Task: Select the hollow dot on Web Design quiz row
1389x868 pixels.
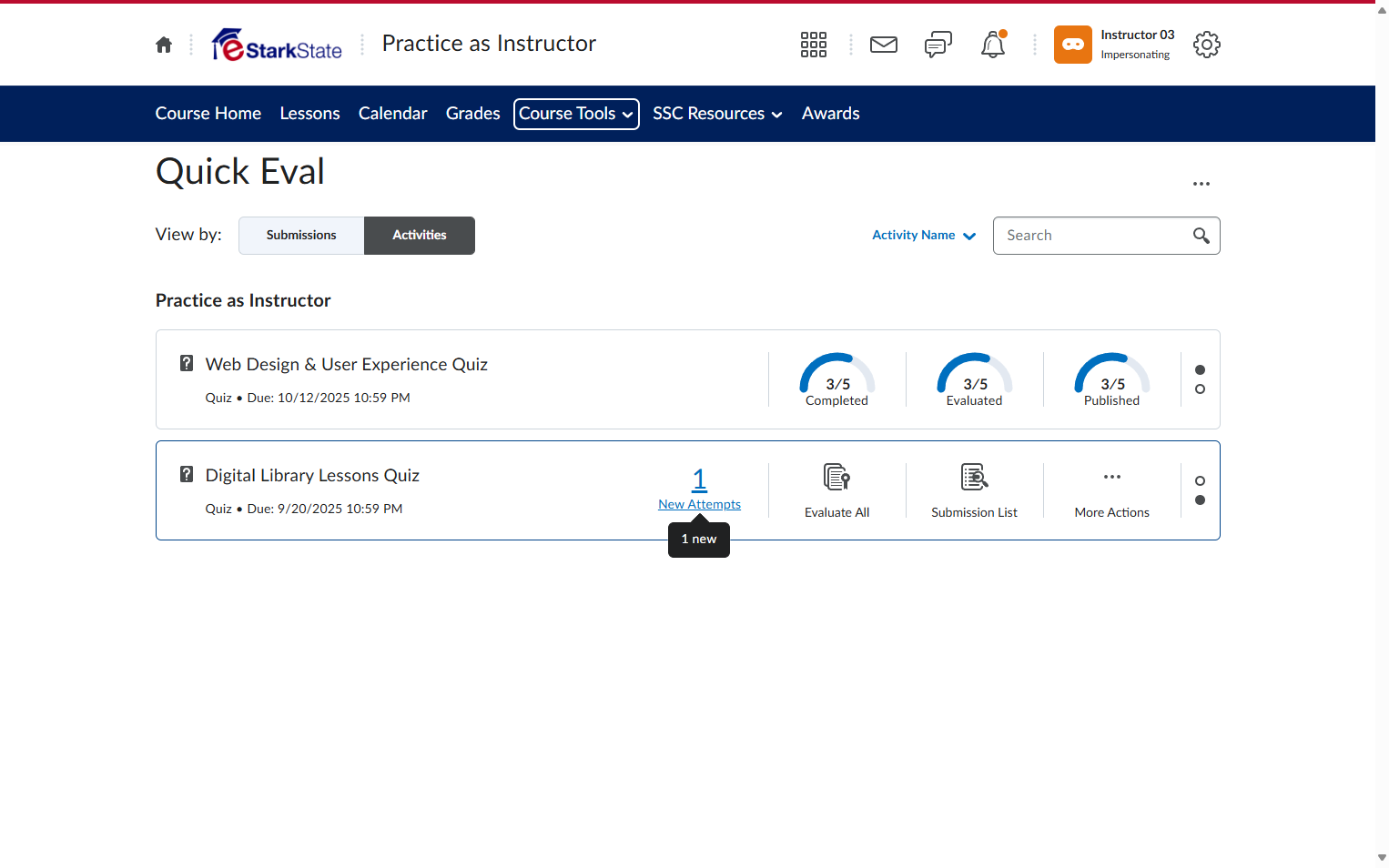Action: [x=1200, y=389]
